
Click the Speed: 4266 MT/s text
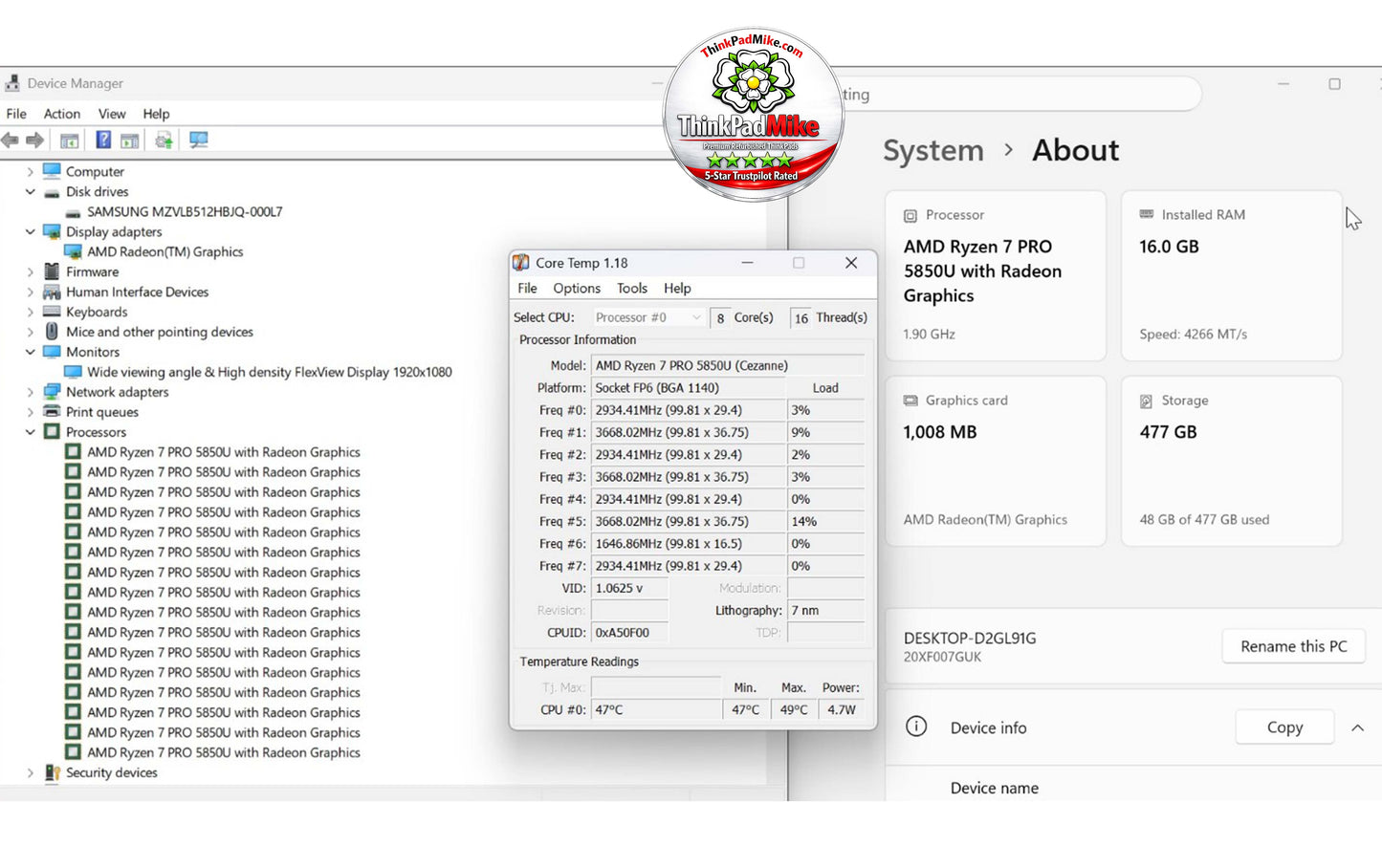click(x=1193, y=335)
